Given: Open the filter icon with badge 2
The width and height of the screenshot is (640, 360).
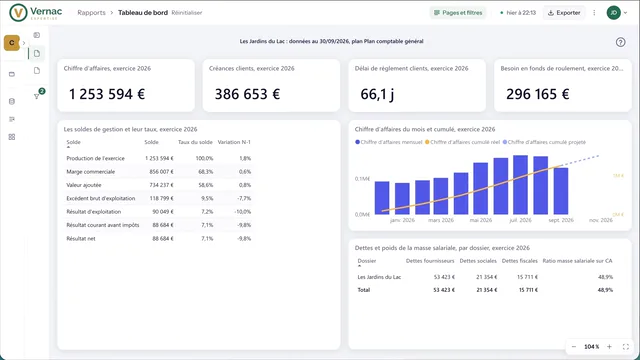Looking at the screenshot, I should (37, 96).
